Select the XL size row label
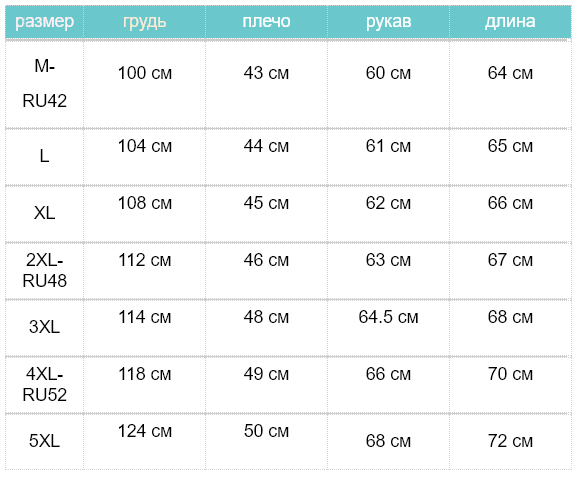This screenshot has width=577, height=482. point(45,213)
